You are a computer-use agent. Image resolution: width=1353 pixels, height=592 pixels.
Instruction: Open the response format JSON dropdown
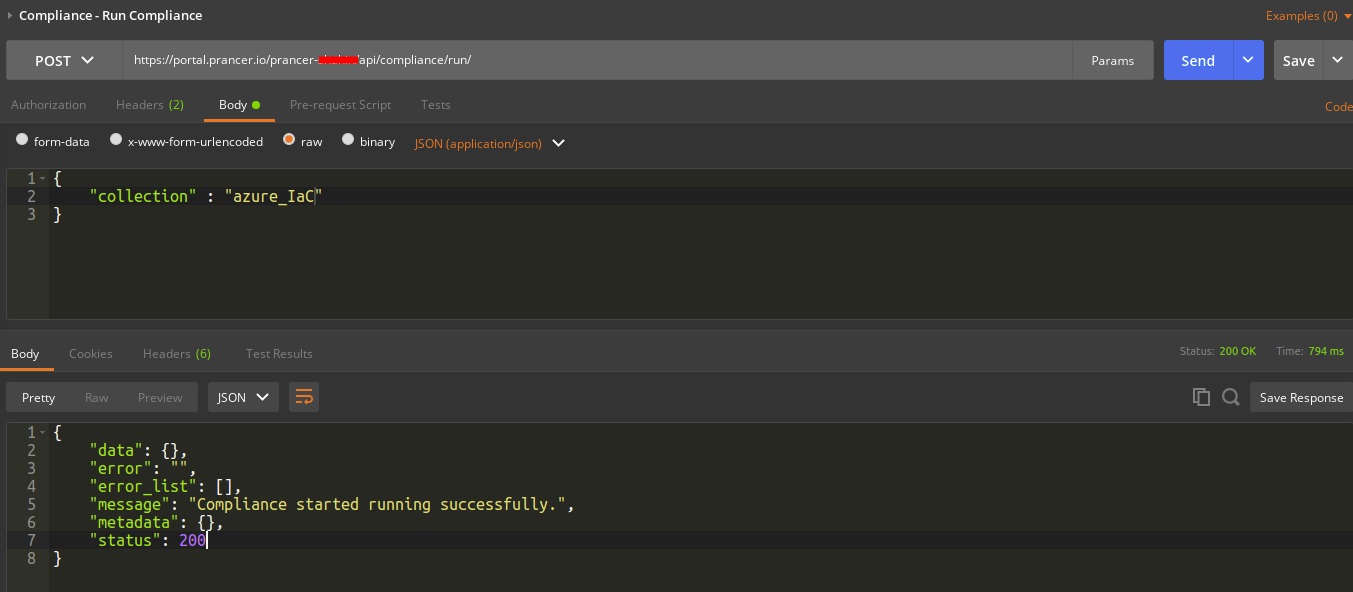click(x=243, y=397)
